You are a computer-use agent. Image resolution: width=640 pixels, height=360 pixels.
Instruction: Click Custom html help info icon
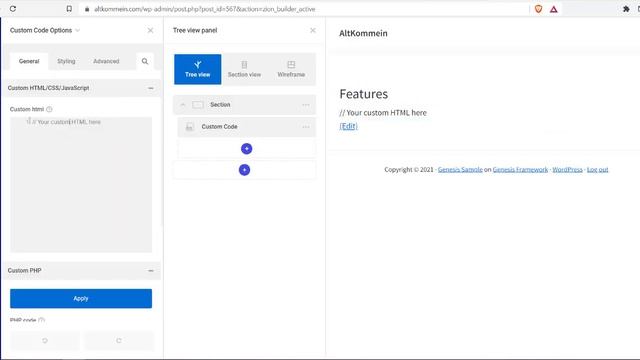[49, 109]
